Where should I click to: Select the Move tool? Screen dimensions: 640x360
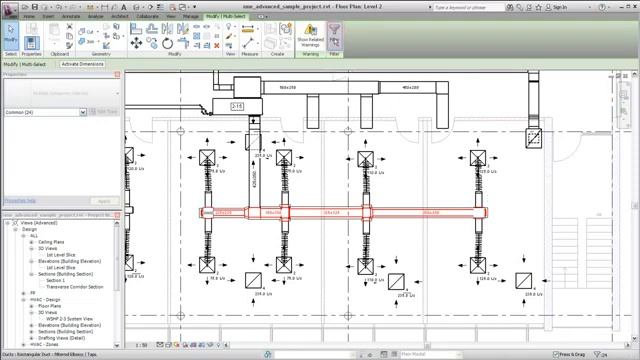point(136,43)
